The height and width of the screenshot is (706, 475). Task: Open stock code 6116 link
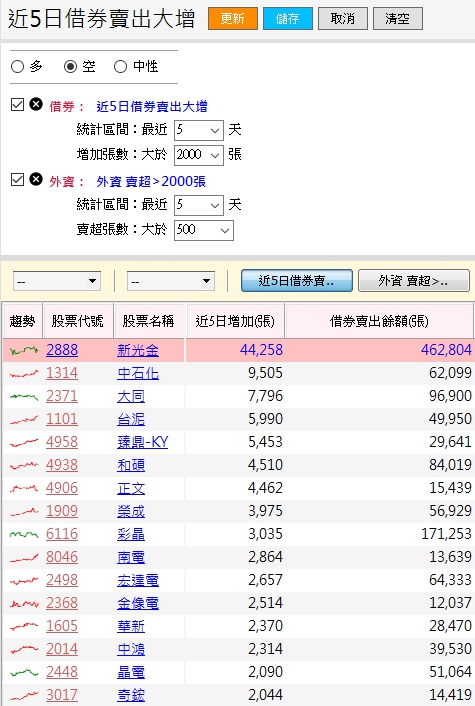coord(62,534)
